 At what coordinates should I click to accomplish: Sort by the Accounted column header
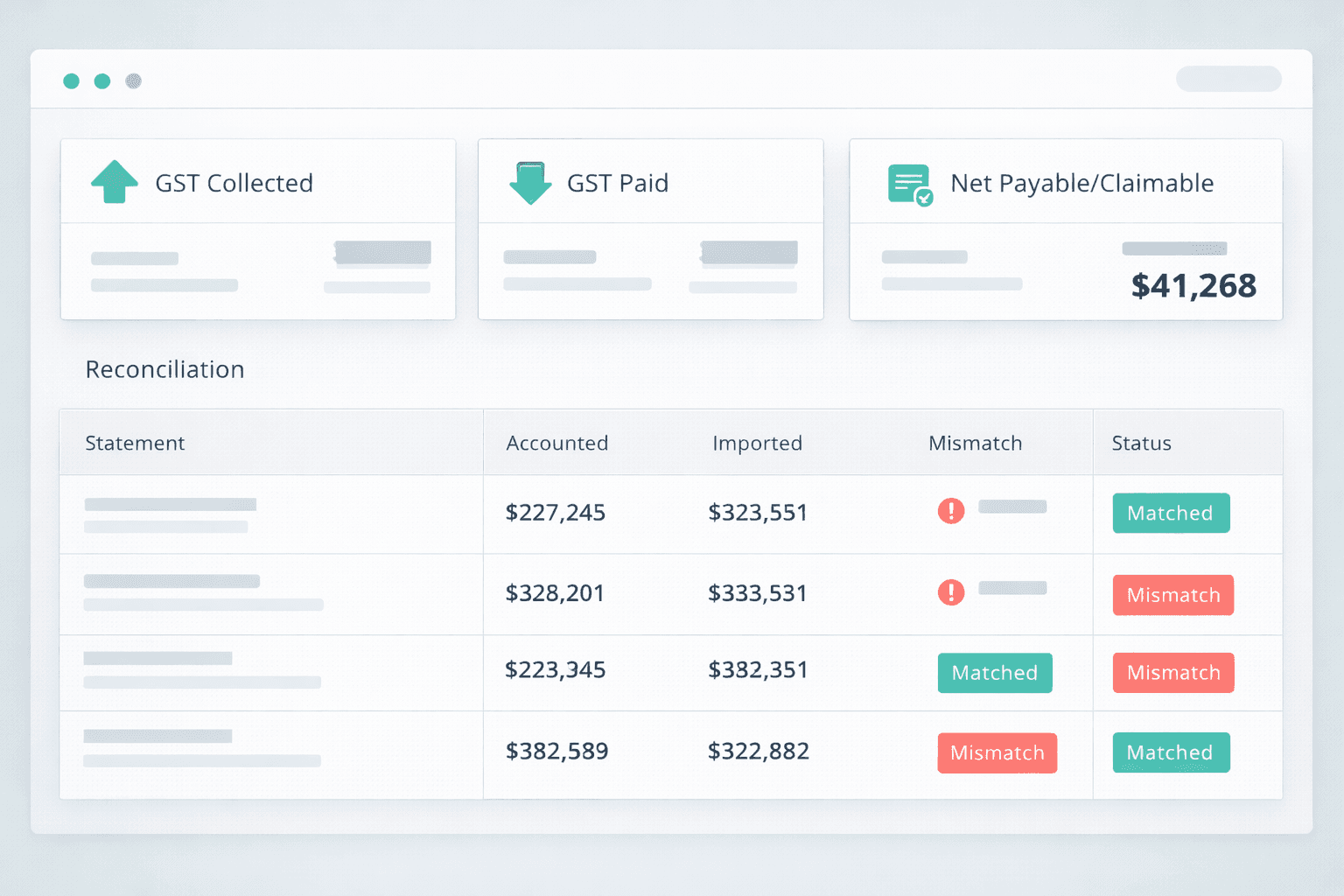[556, 443]
